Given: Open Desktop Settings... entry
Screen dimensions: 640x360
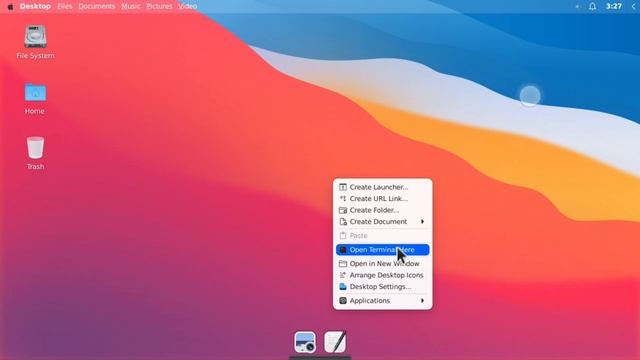Looking at the screenshot, I should click(x=382, y=287).
